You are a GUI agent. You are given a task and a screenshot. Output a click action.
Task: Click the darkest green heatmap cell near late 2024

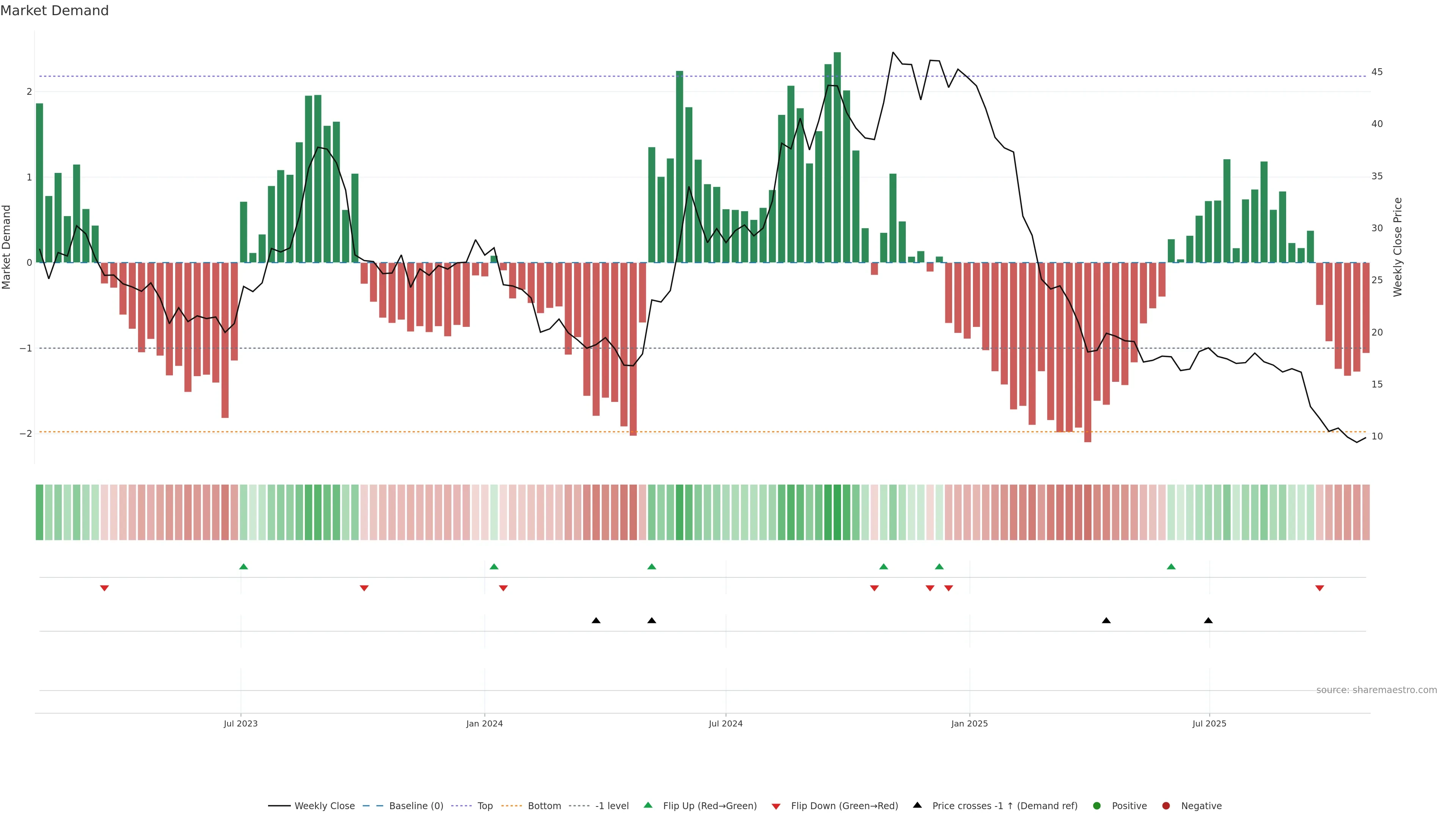tap(837, 512)
